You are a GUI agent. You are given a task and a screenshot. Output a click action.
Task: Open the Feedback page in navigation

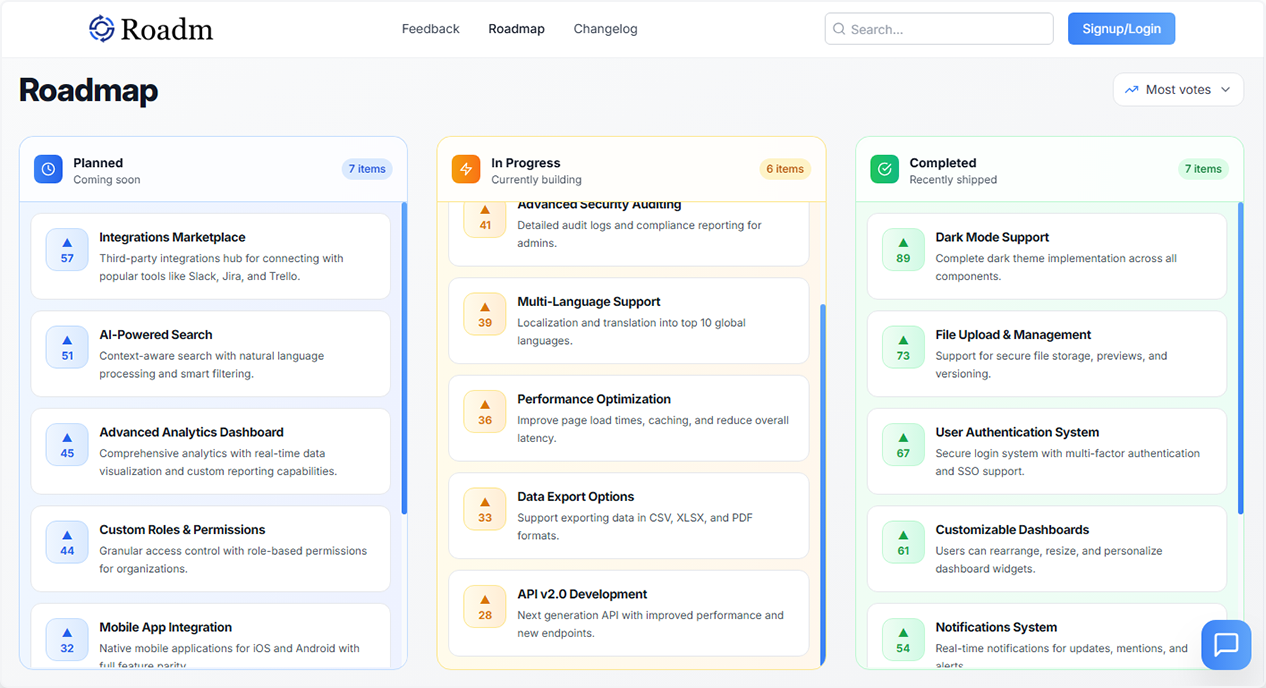(430, 29)
